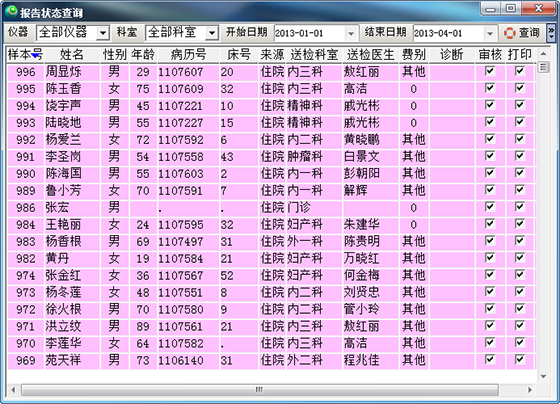Click the horizontal scrollbar thumb

coord(260,390)
